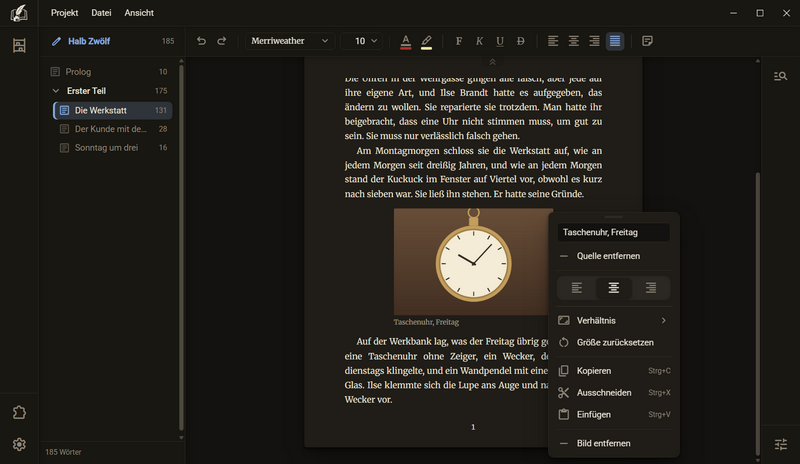Select justified text alignment
800x464 pixels.
tap(615, 41)
